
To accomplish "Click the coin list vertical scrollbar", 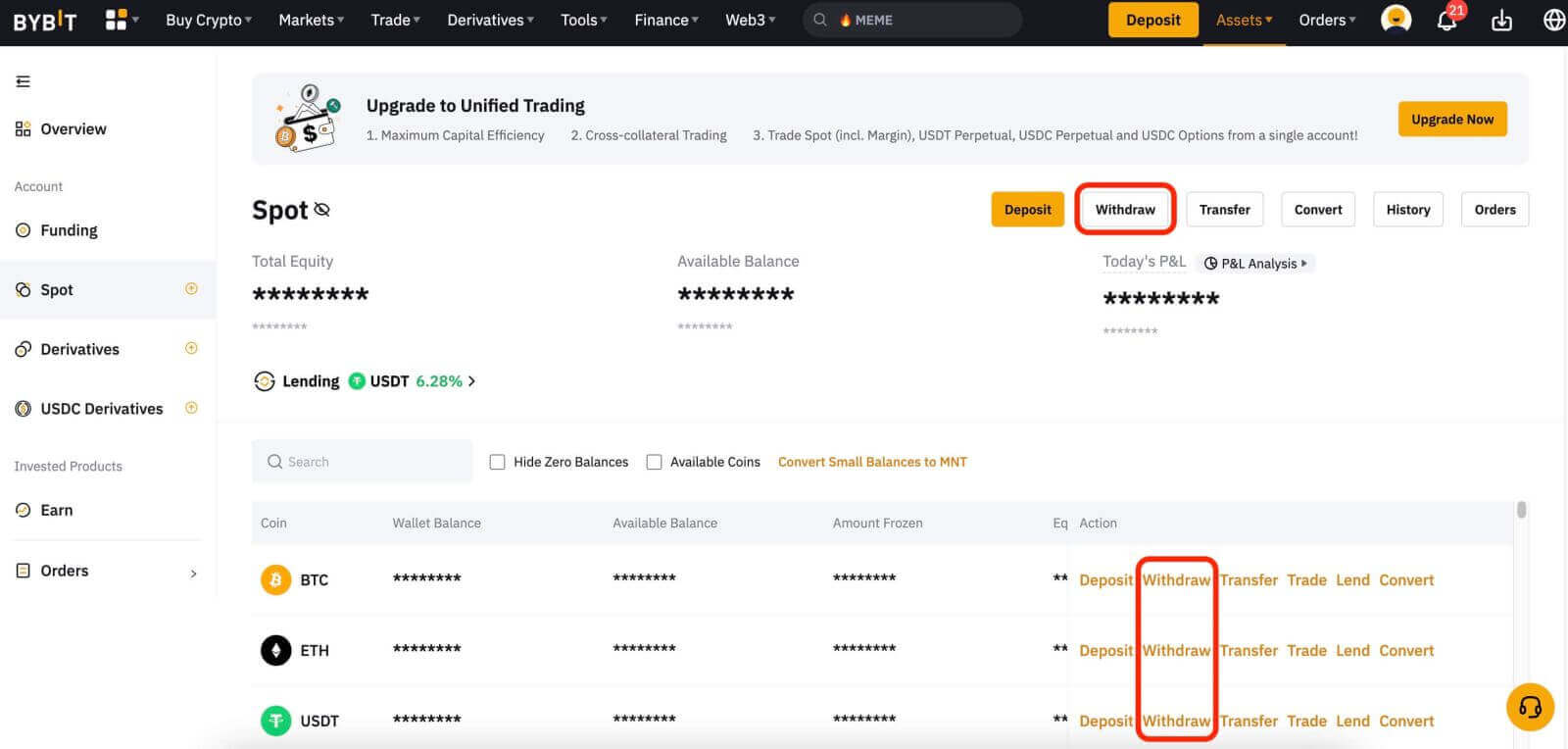I will 1521,510.
